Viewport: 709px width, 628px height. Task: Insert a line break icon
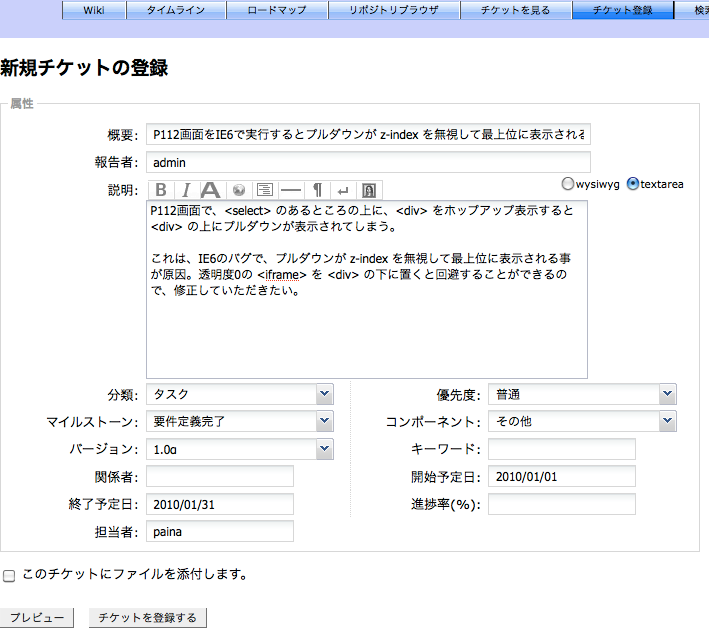tap(343, 190)
